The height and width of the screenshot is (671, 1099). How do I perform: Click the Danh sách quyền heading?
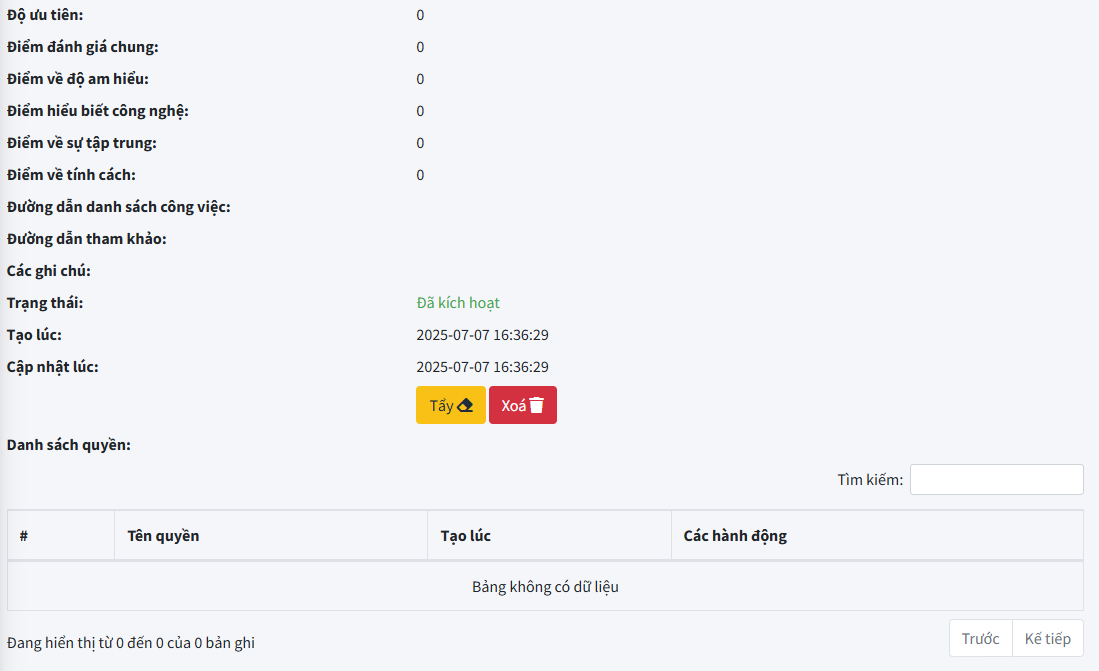tap(69, 445)
